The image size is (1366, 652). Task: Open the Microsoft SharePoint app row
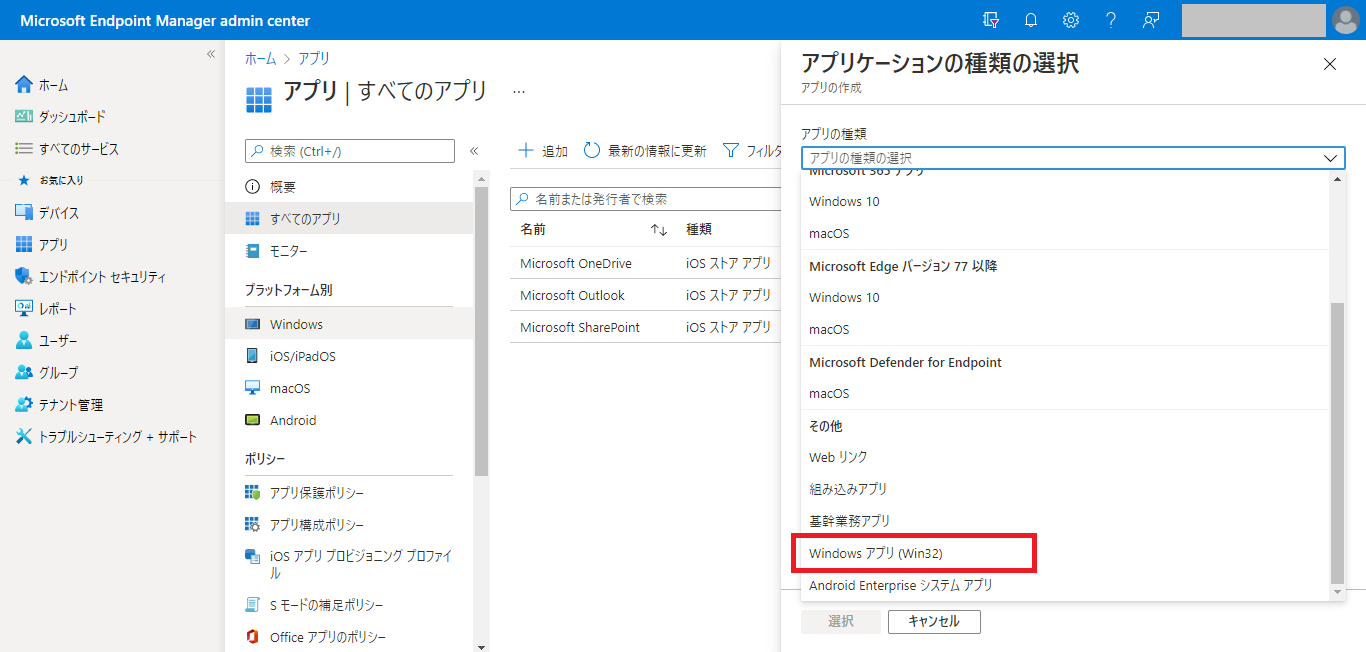646,327
